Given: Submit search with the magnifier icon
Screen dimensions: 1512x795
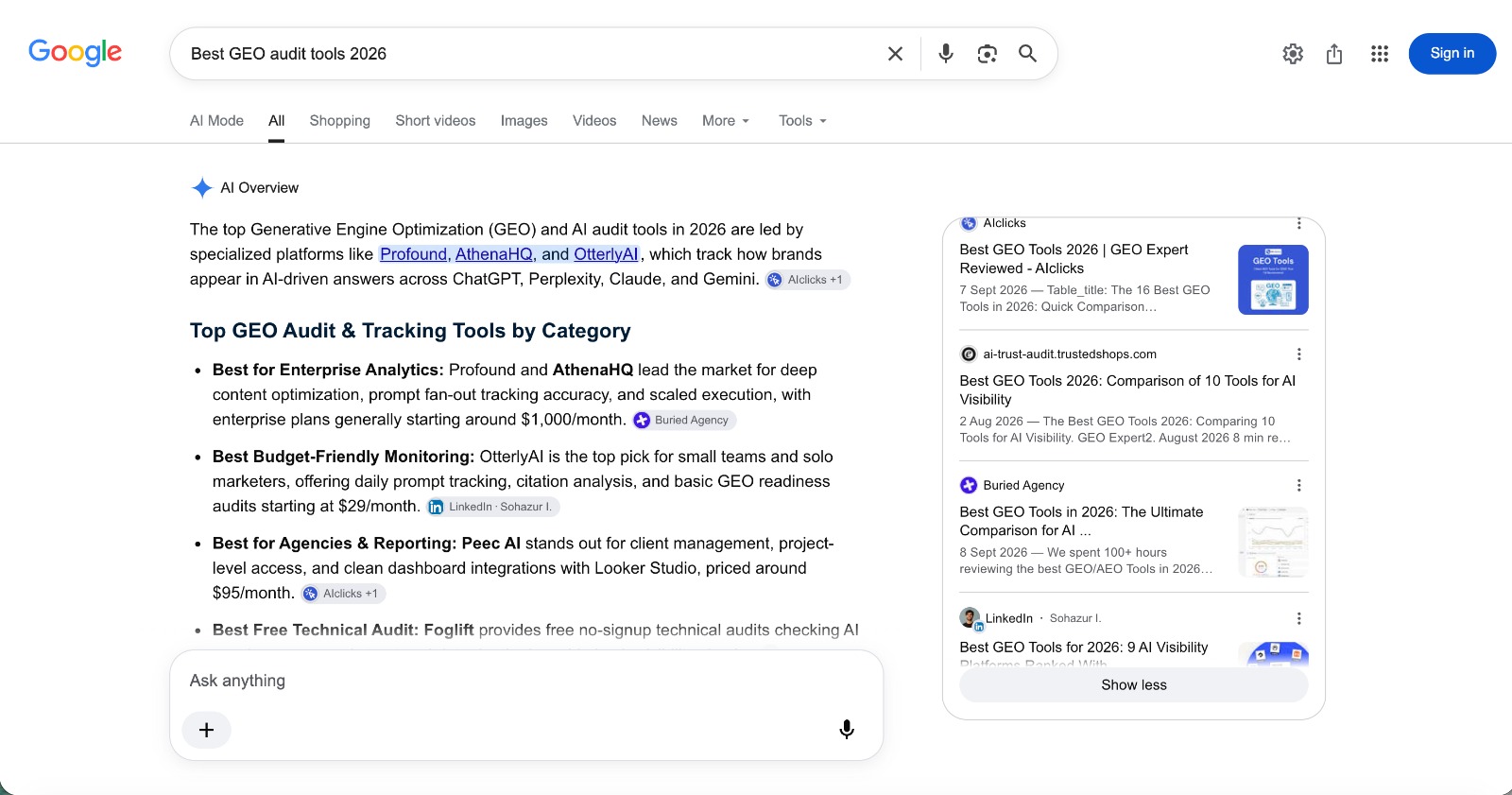Looking at the screenshot, I should coord(1027,54).
